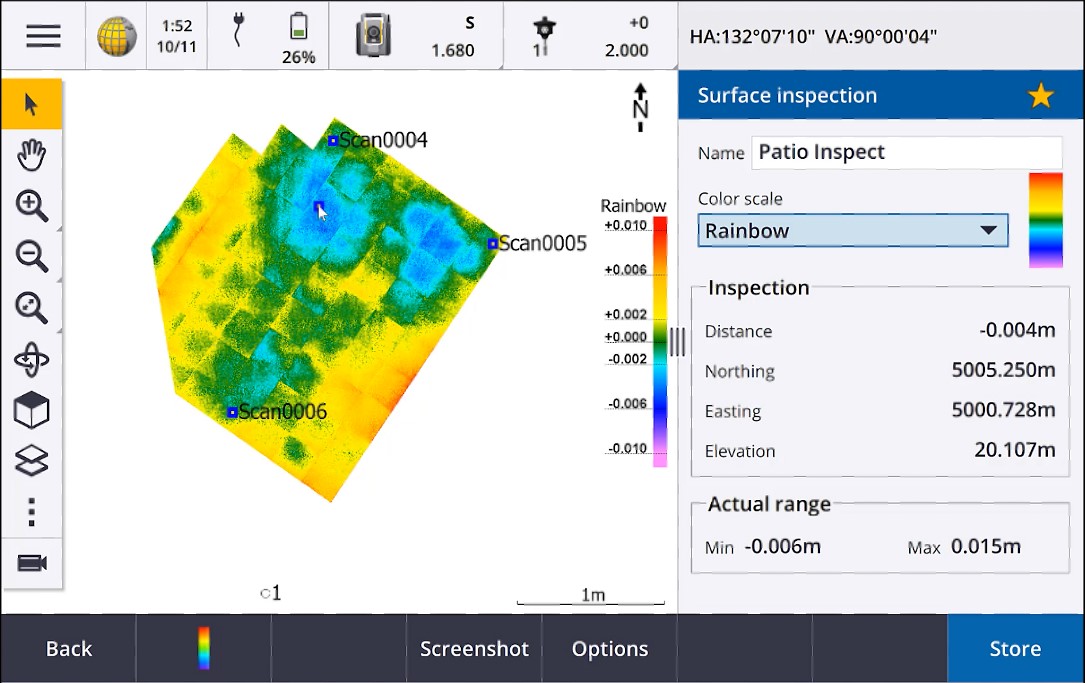The width and height of the screenshot is (1085, 683).
Task: Open the globe job icon
Action: 116,36
